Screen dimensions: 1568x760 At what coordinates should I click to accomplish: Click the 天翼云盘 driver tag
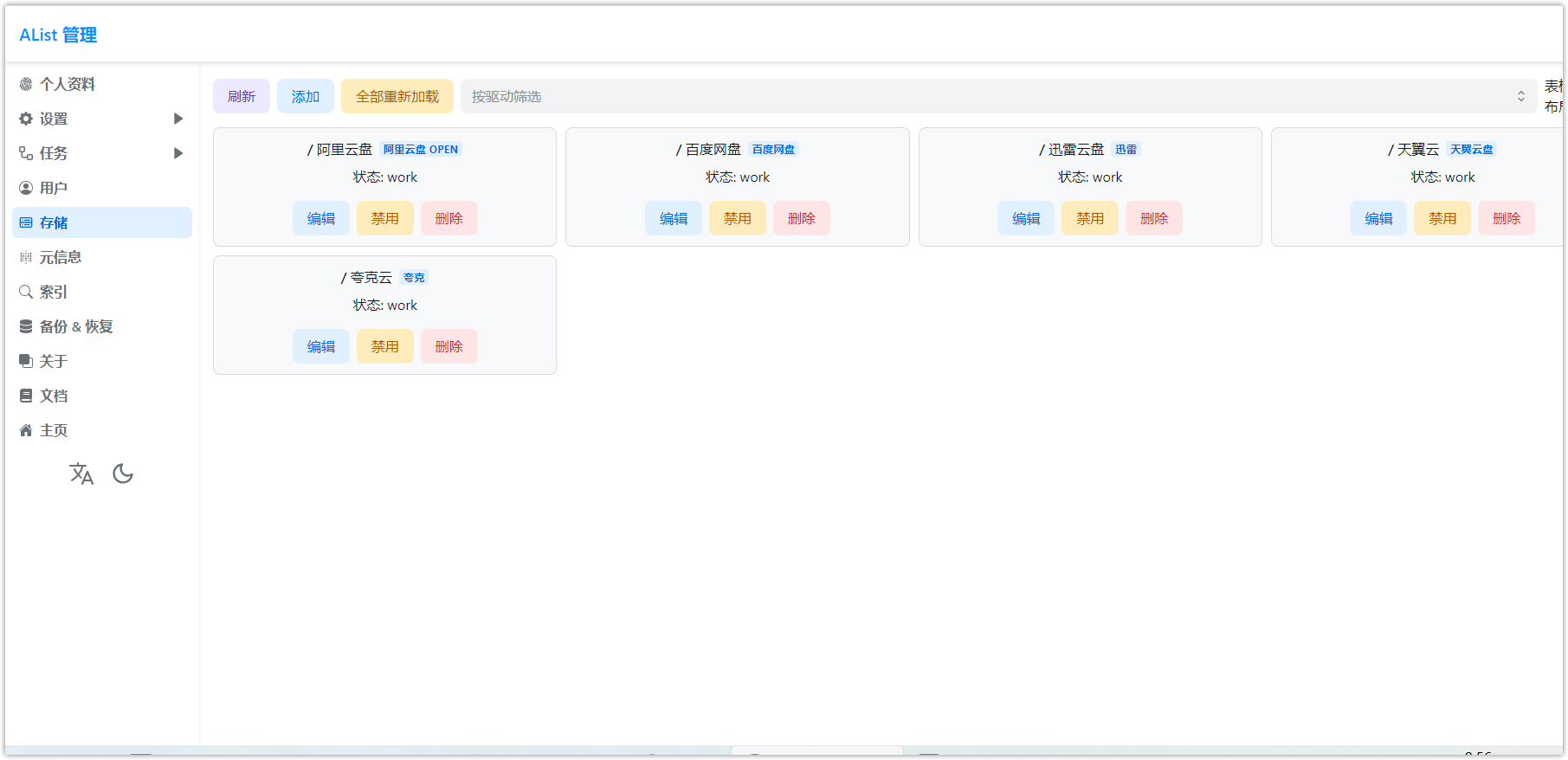1472,150
